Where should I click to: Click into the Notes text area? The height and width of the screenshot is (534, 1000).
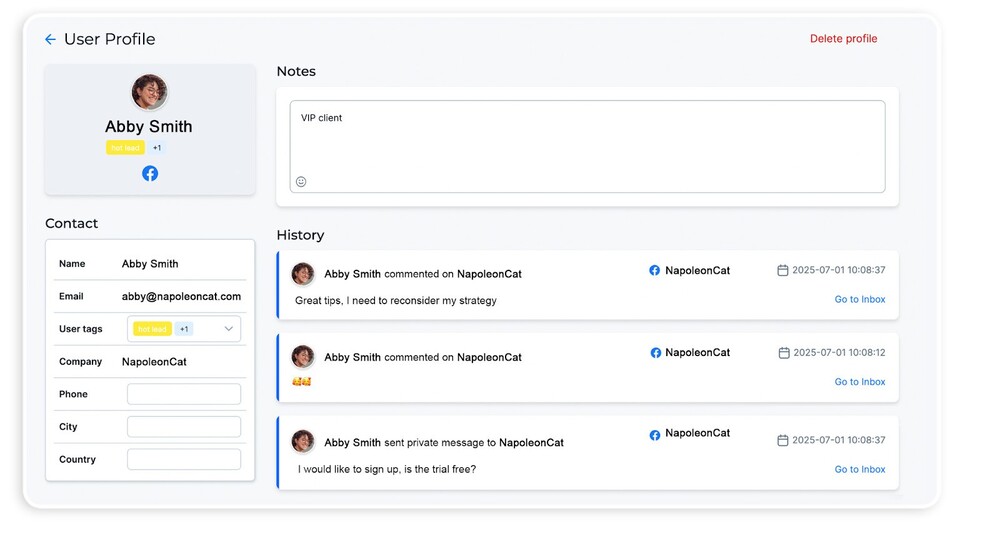tap(587, 146)
